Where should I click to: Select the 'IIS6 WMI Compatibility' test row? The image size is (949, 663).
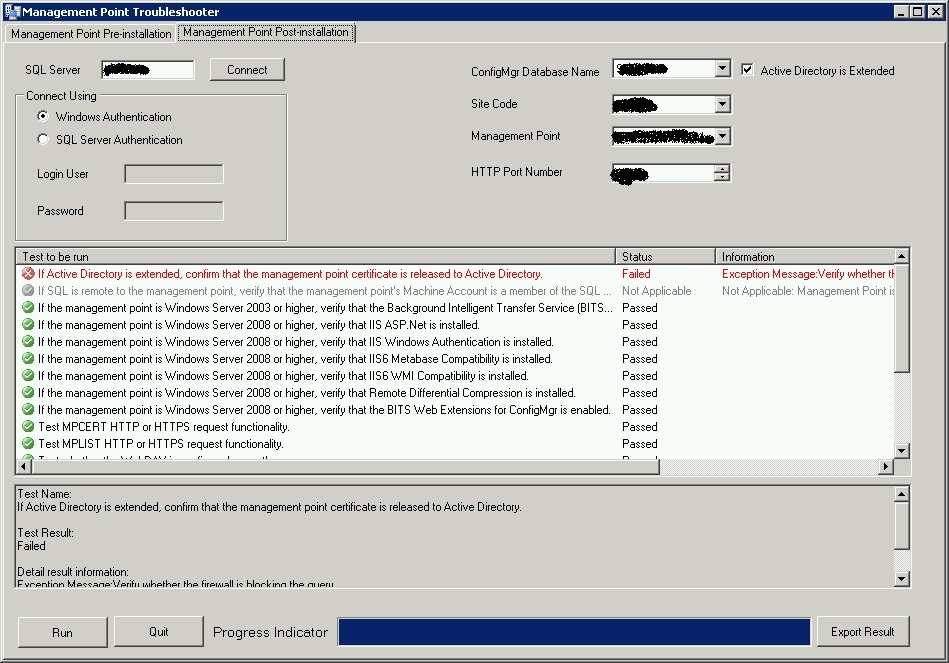coord(455,375)
